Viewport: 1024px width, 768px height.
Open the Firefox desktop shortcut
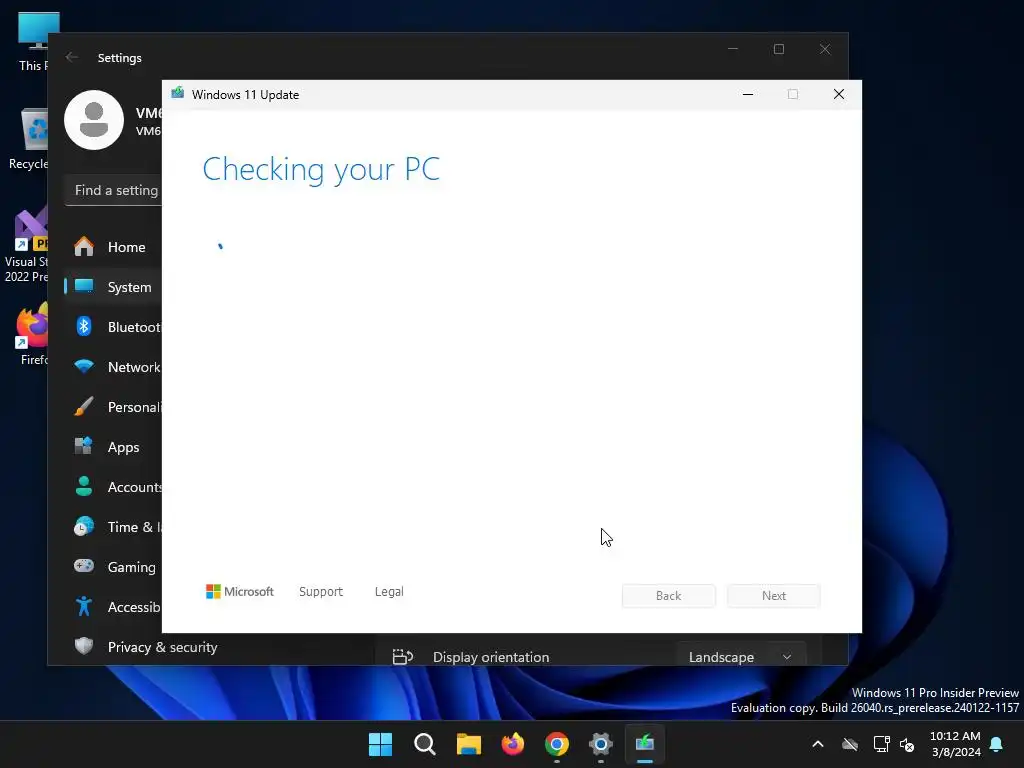[x=33, y=334]
